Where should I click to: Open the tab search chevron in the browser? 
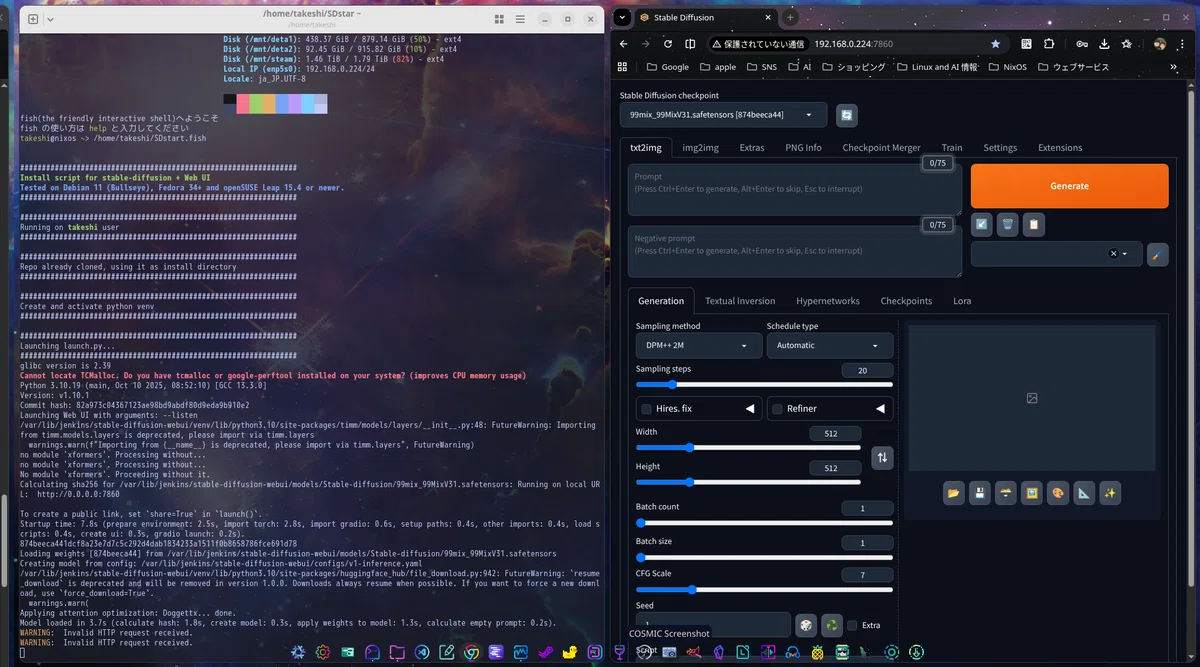pos(622,17)
